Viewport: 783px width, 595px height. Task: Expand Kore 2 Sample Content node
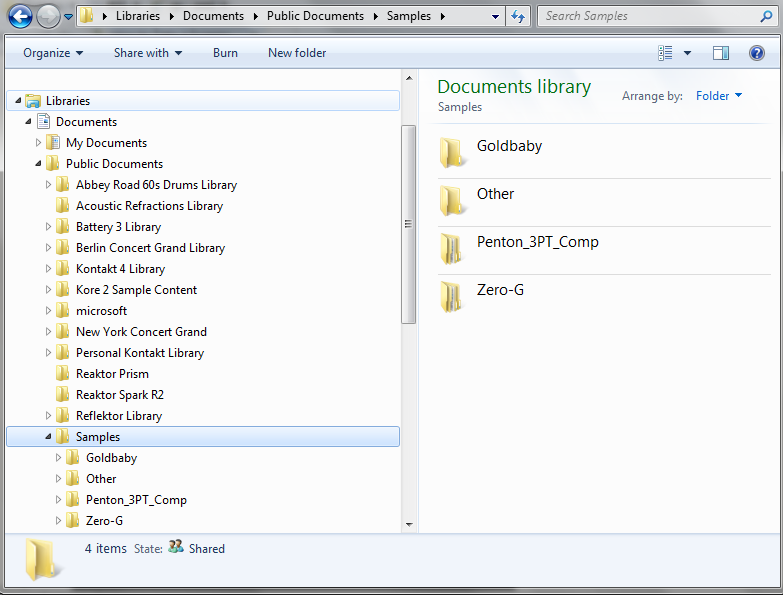click(x=48, y=290)
